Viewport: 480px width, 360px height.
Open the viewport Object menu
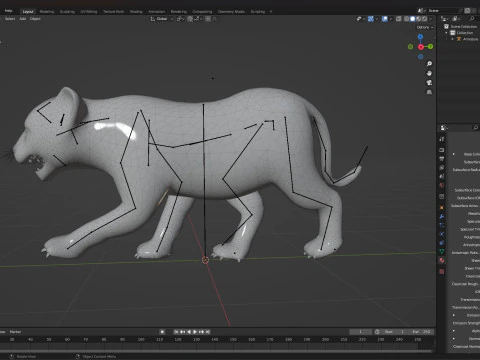coord(35,19)
